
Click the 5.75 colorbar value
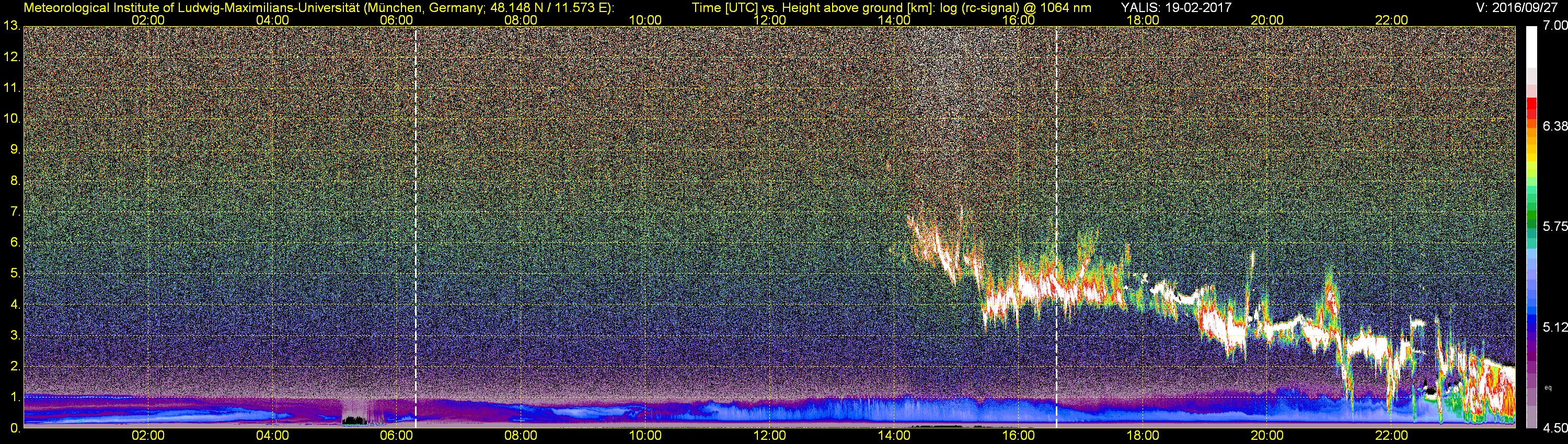point(1555,226)
